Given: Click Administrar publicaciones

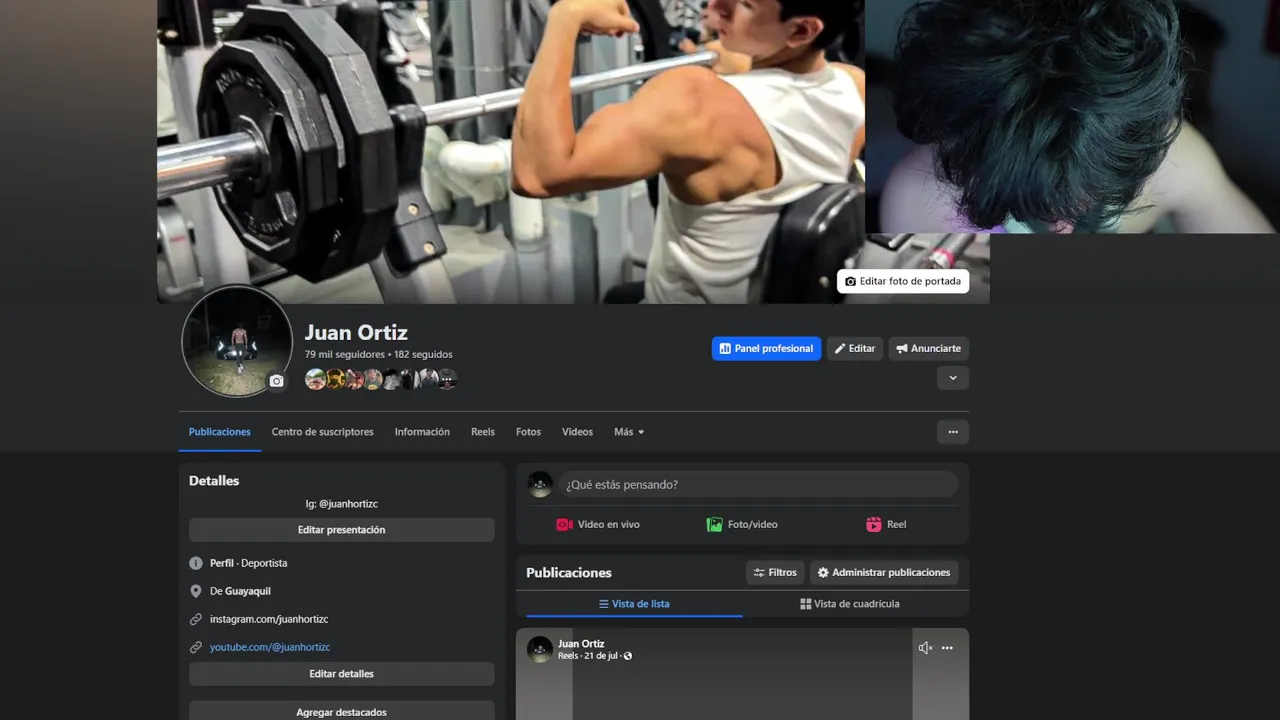Looking at the screenshot, I should point(884,573).
